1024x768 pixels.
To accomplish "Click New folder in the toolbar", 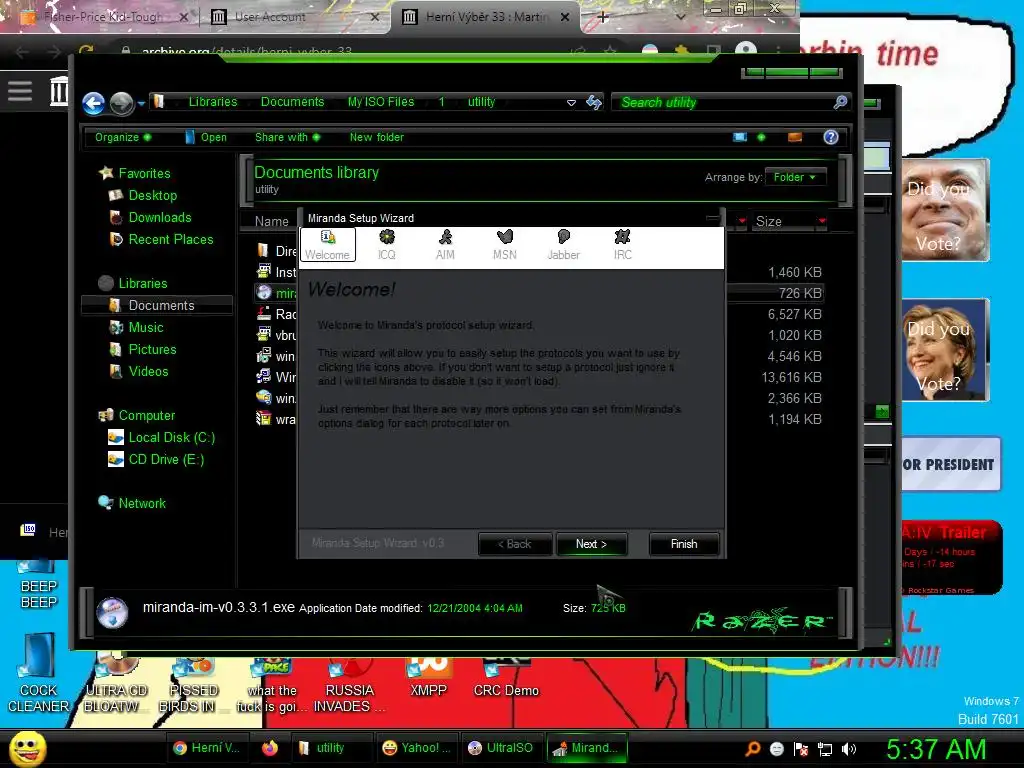I will (x=377, y=137).
